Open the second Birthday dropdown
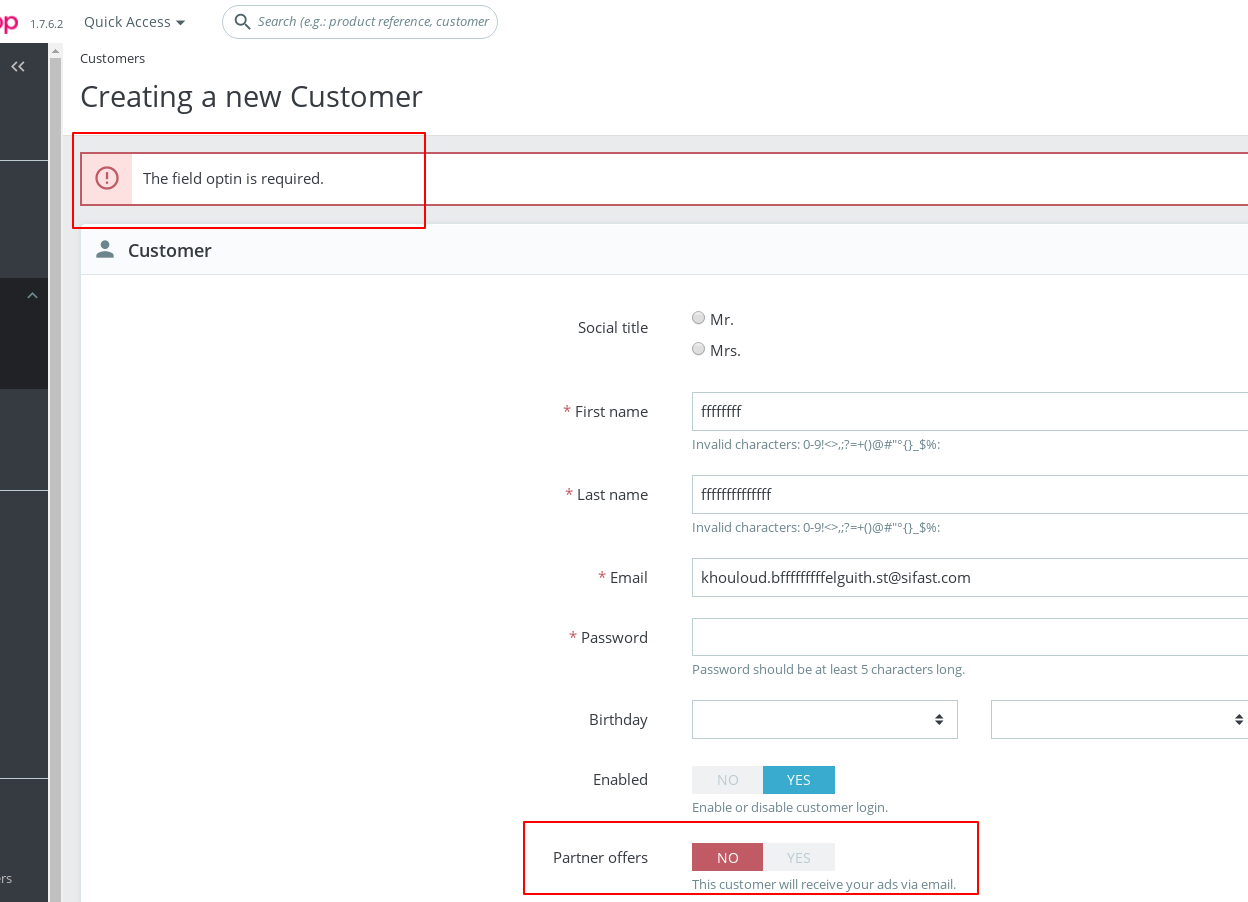The image size is (1248, 902). coord(1119,719)
